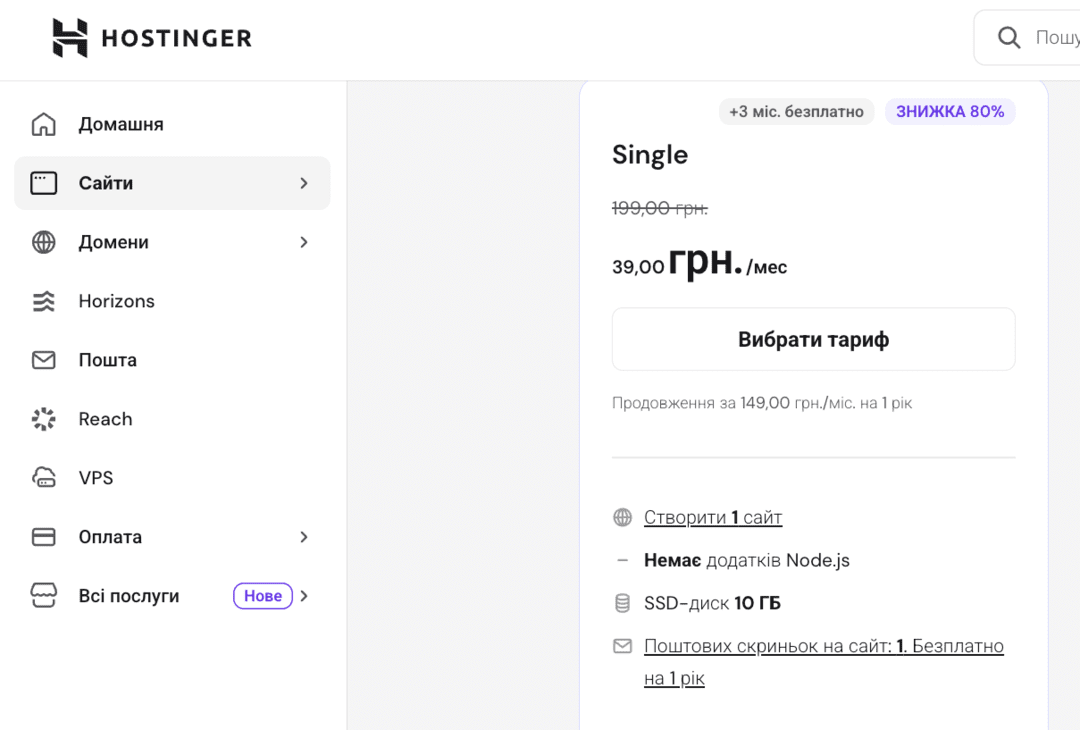Select the VPS cloud server icon

(44, 477)
